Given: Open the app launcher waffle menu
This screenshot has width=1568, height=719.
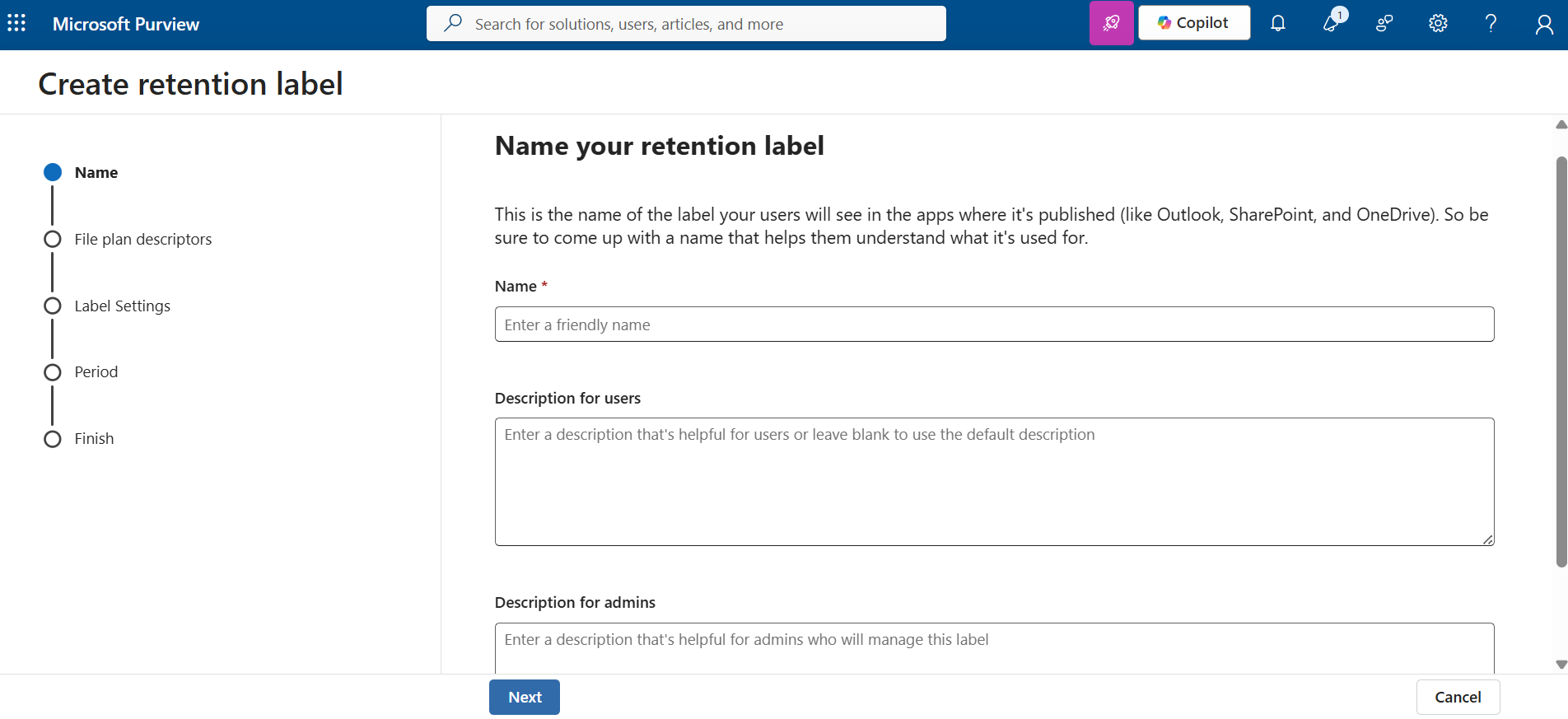Looking at the screenshot, I should tap(16, 23).
